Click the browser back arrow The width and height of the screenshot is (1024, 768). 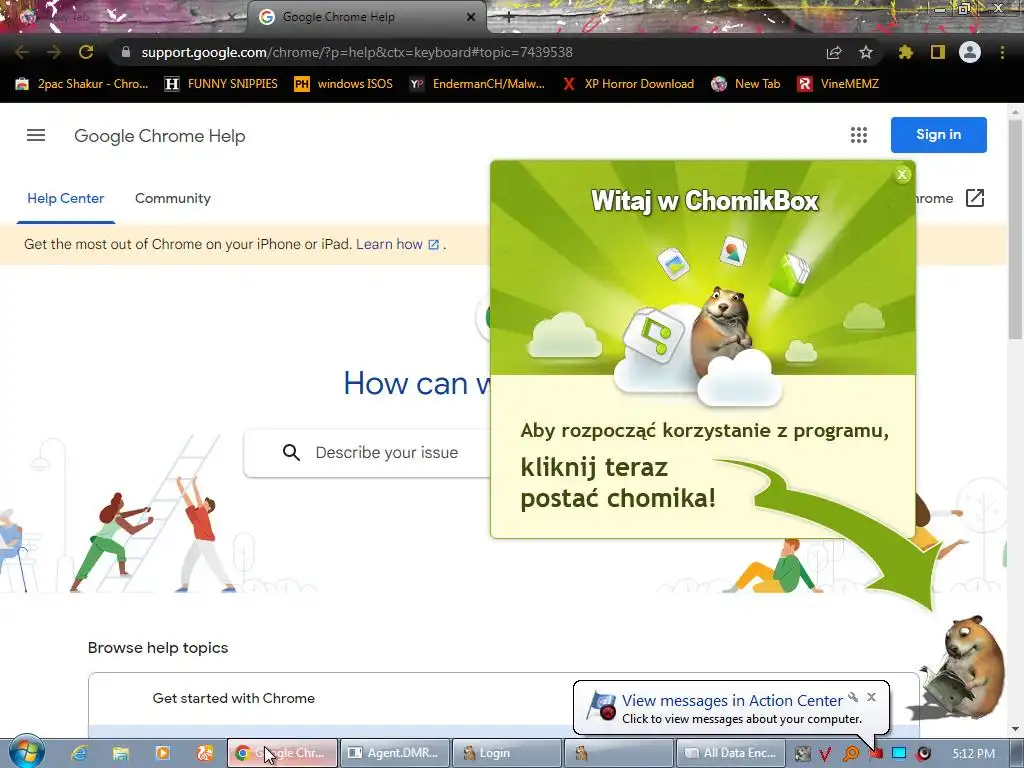pos(22,52)
